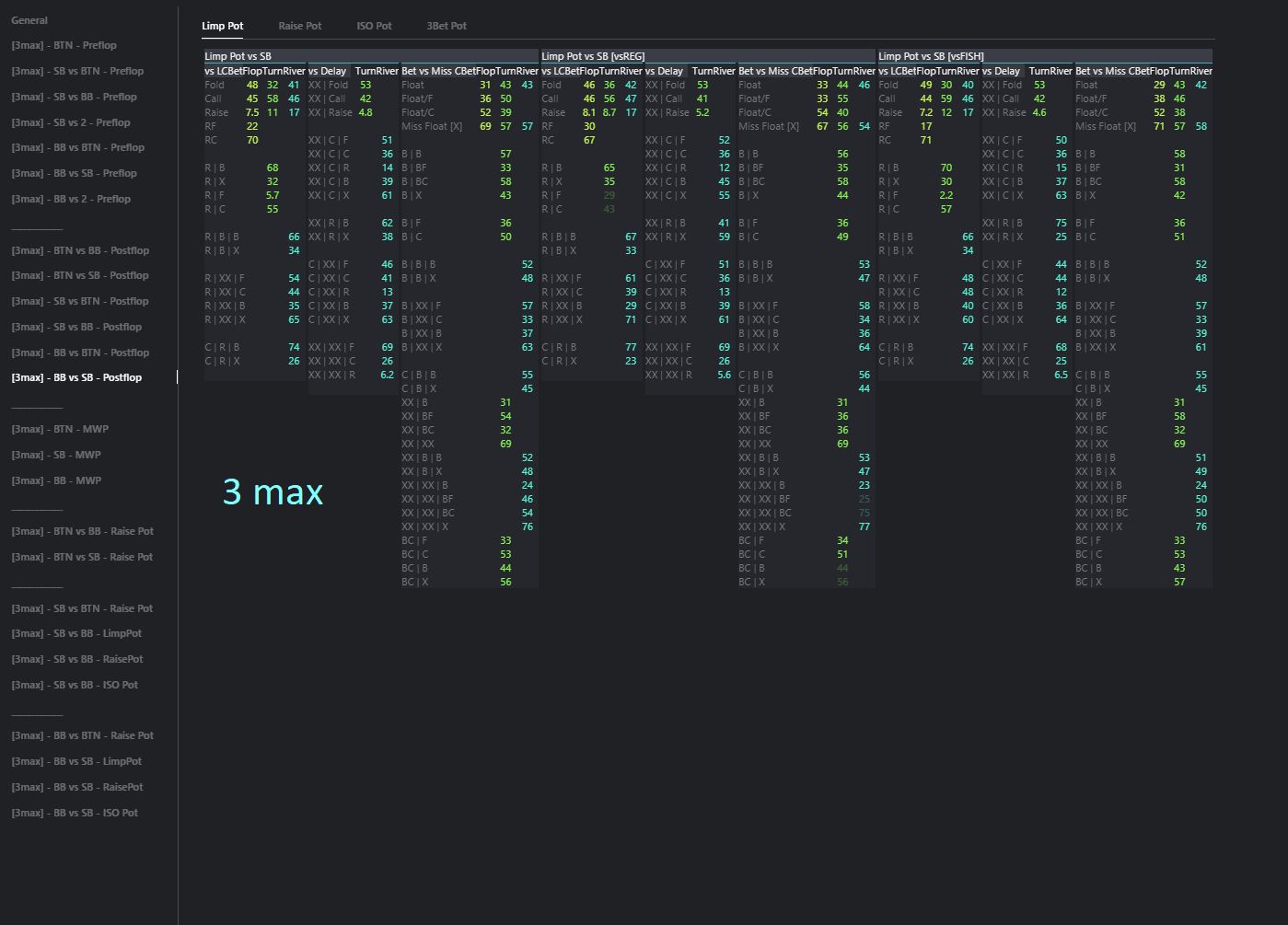Click the Limp Pot vs SB [vsREG] header
The height and width of the screenshot is (925, 1288).
pyautogui.click(x=593, y=56)
